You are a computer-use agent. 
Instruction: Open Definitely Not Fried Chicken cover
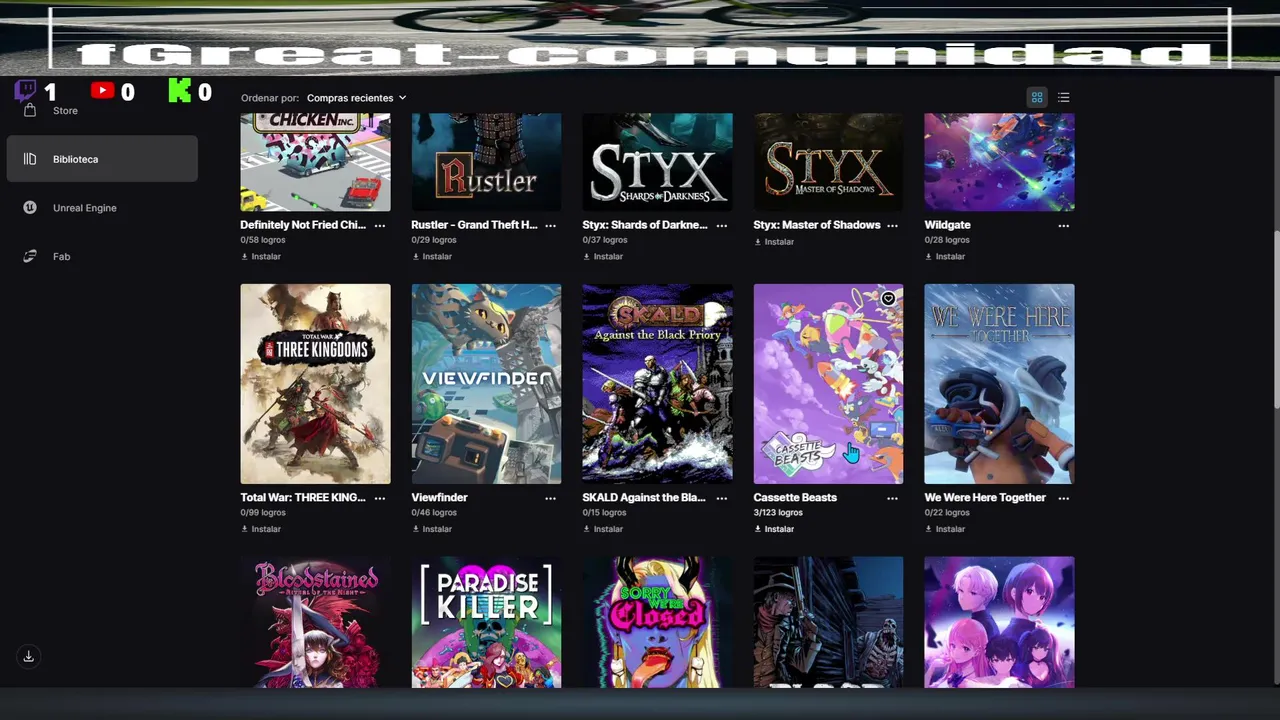315,162
